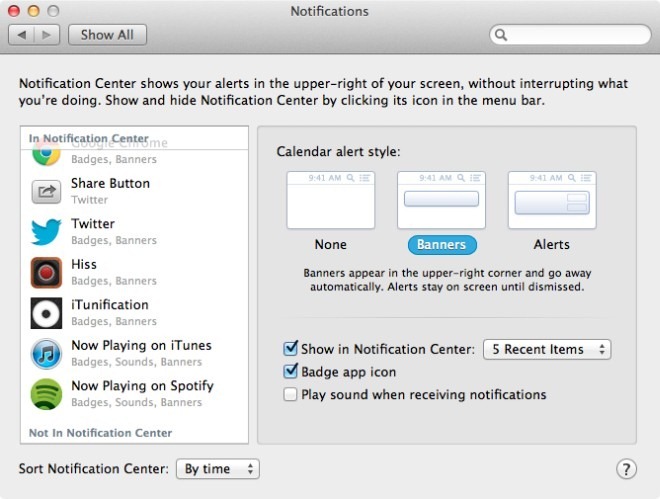Click the Notifications window title

(x=330, y=11)
